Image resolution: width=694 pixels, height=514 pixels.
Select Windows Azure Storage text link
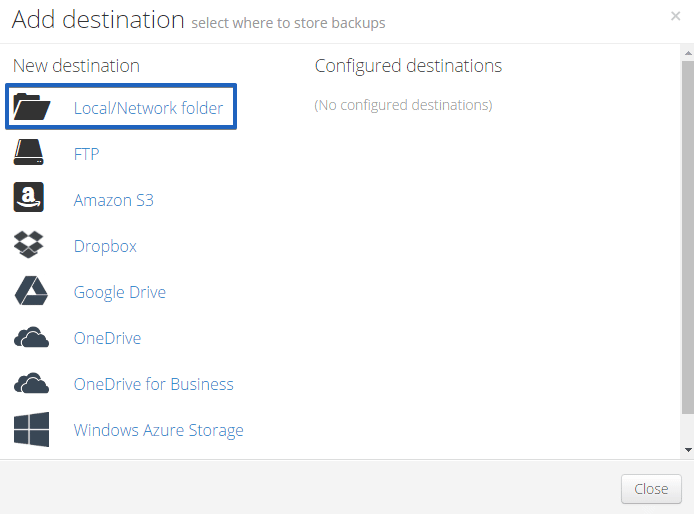(x=158, y=430)
